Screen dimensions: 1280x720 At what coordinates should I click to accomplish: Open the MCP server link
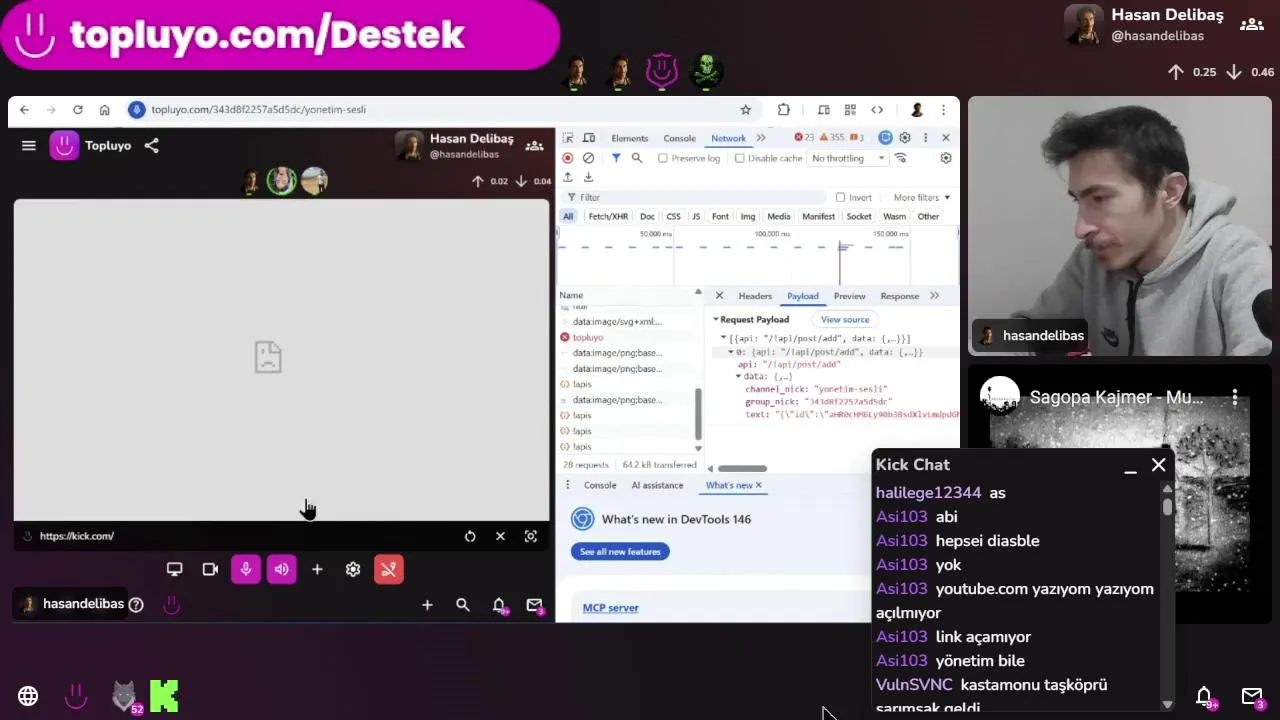tap(610, 608)
